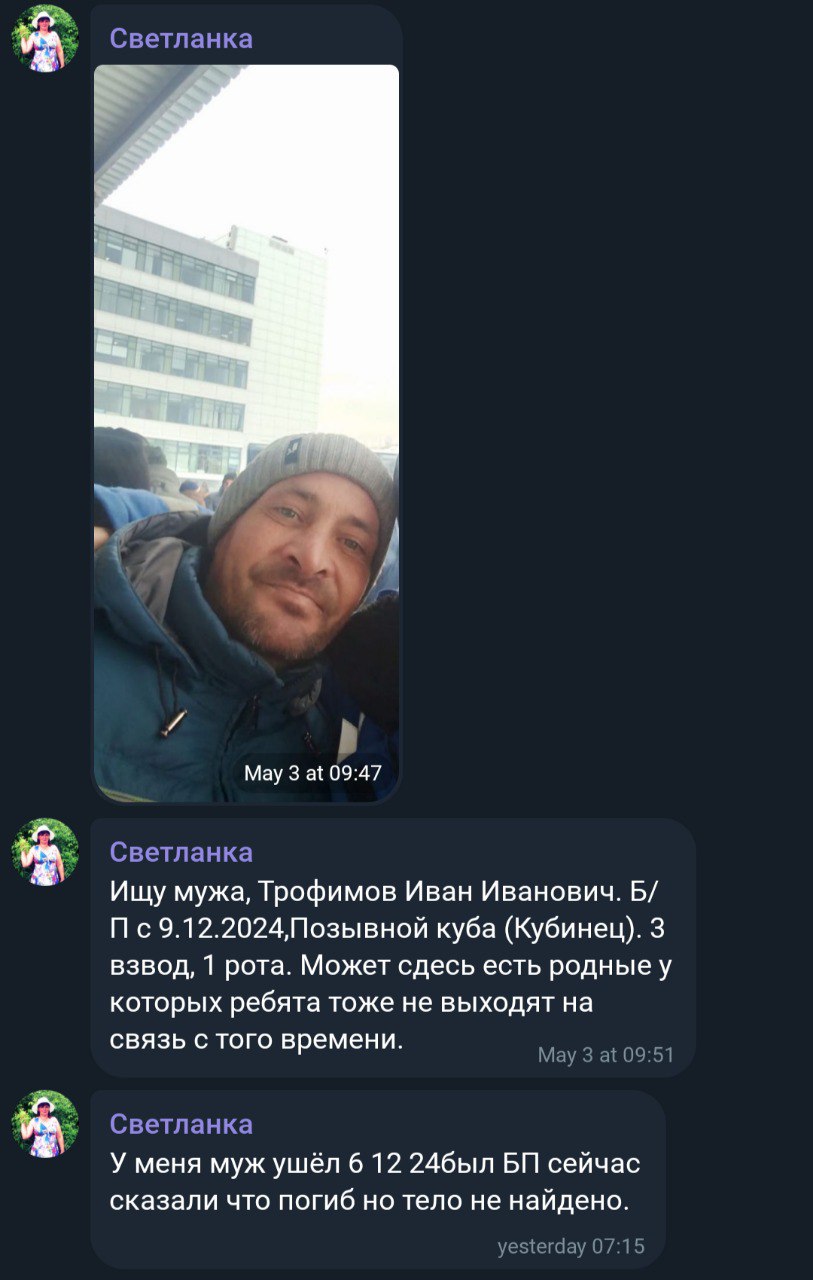Select message starting "Ищу мужа, Трофимов"

coord(393,946)
